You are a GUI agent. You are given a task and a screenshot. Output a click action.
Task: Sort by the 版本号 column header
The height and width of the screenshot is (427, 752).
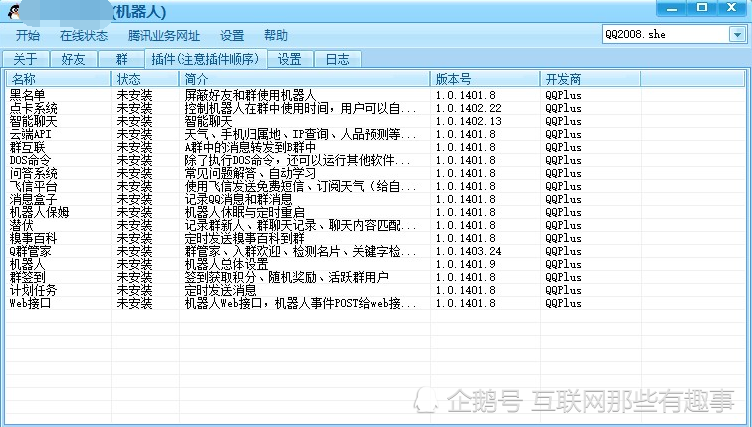tap(485, 79)
